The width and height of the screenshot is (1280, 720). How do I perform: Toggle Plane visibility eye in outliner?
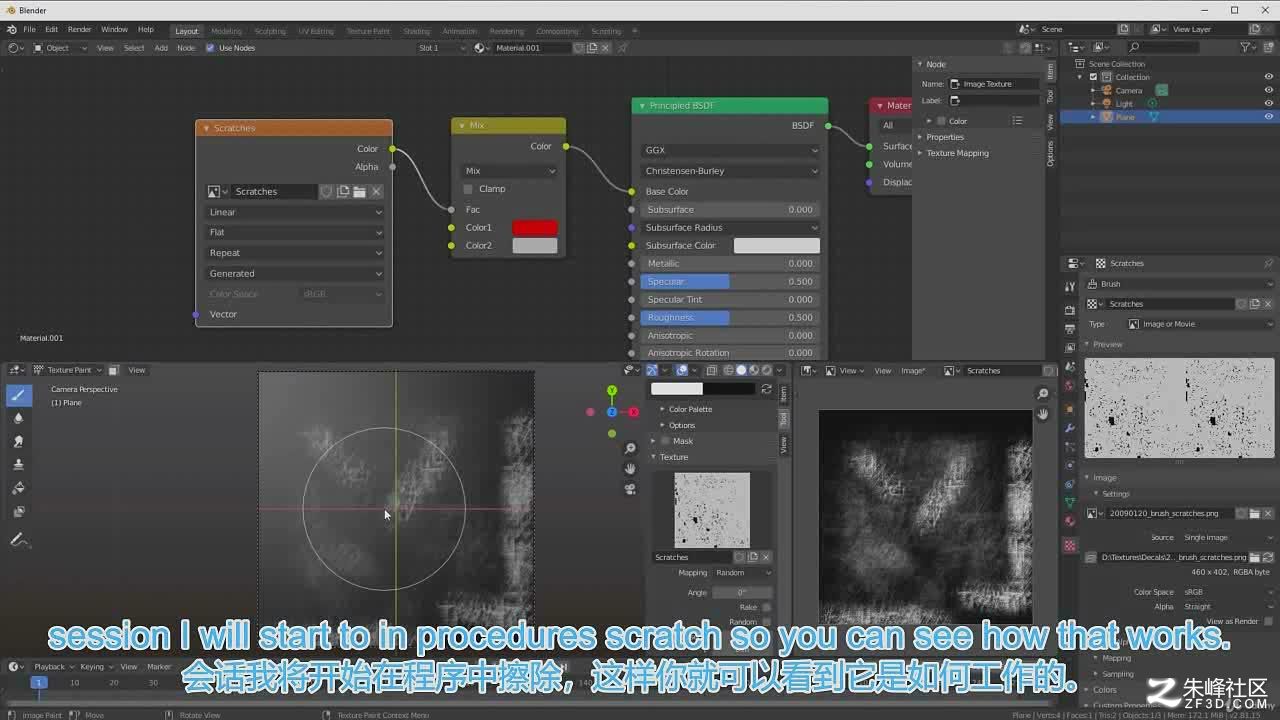click(x=1269, y=117)
